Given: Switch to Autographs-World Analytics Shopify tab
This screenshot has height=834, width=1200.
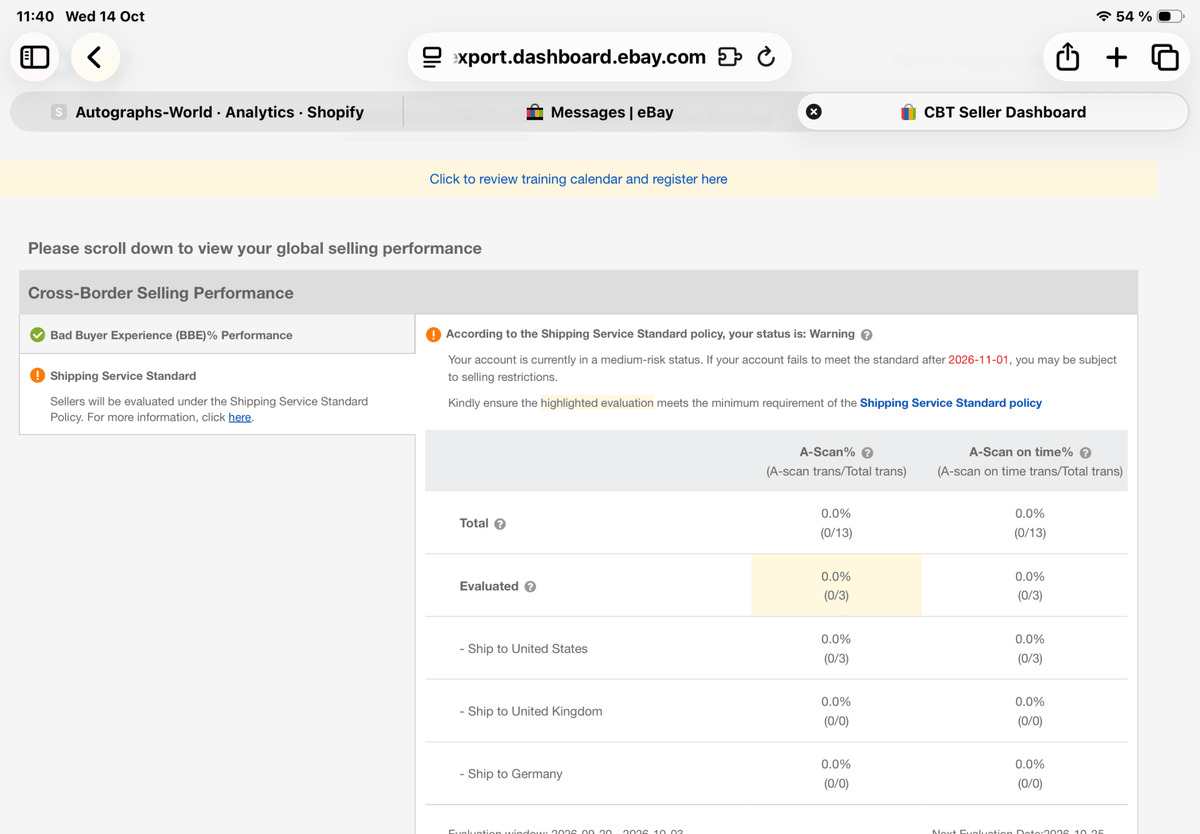Looking at the screenshot, I should click(208, 112).
